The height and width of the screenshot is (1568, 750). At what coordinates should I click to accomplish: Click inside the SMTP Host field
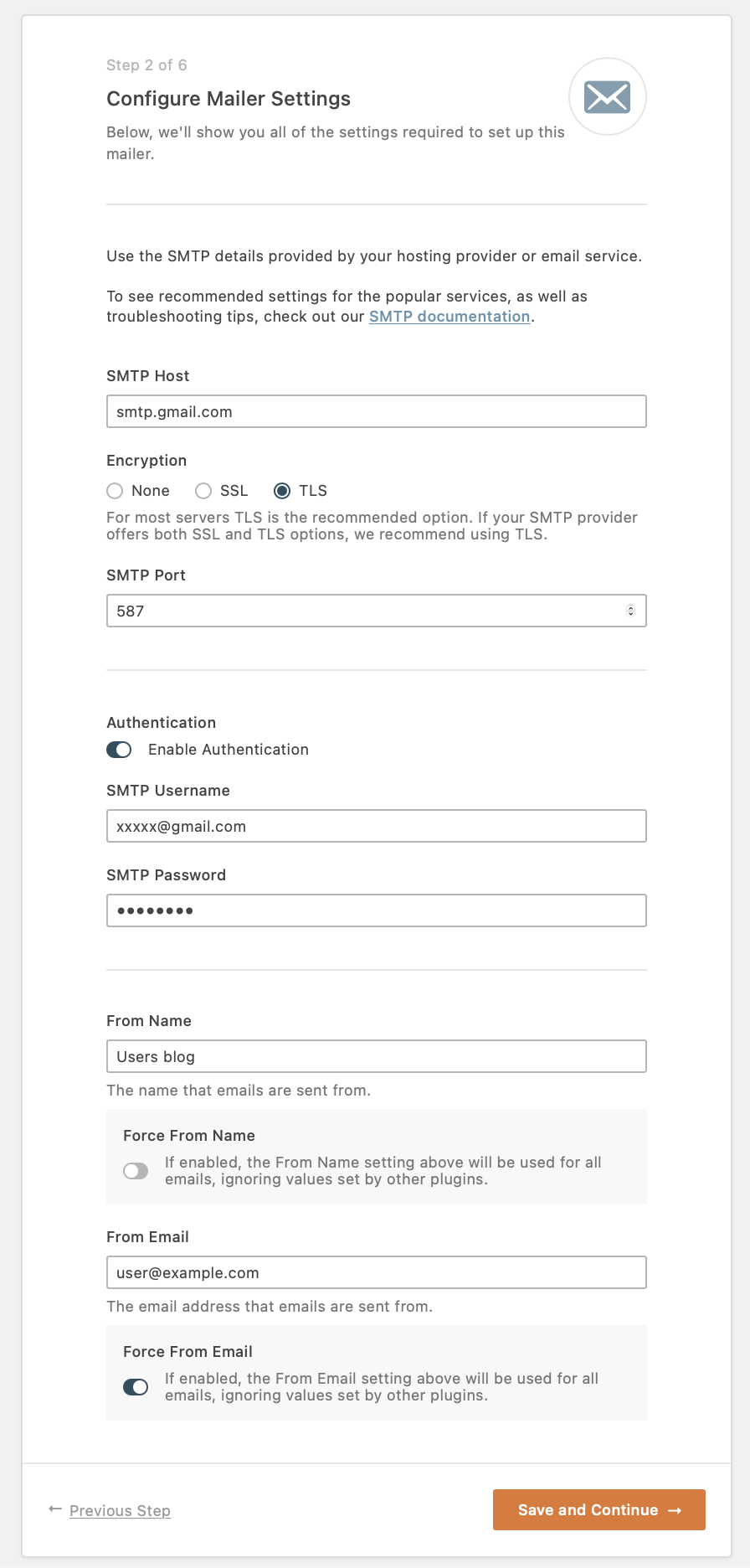point(376,411)
